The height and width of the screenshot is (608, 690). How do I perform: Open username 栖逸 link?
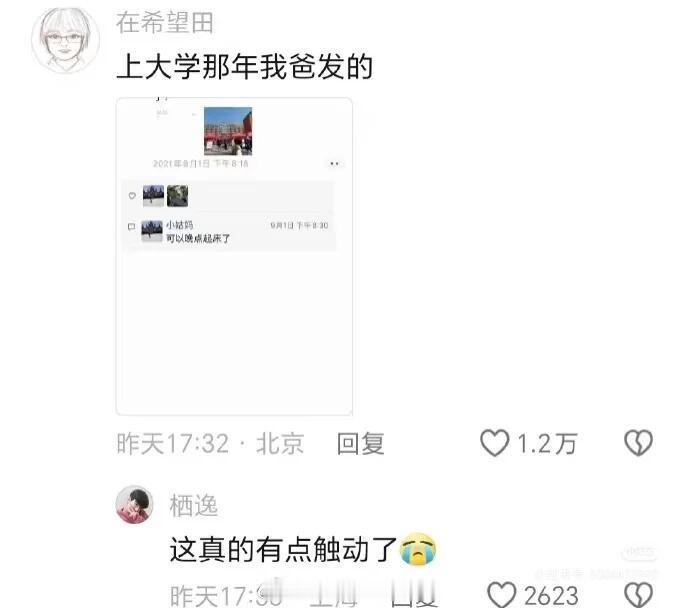[194, 505]
